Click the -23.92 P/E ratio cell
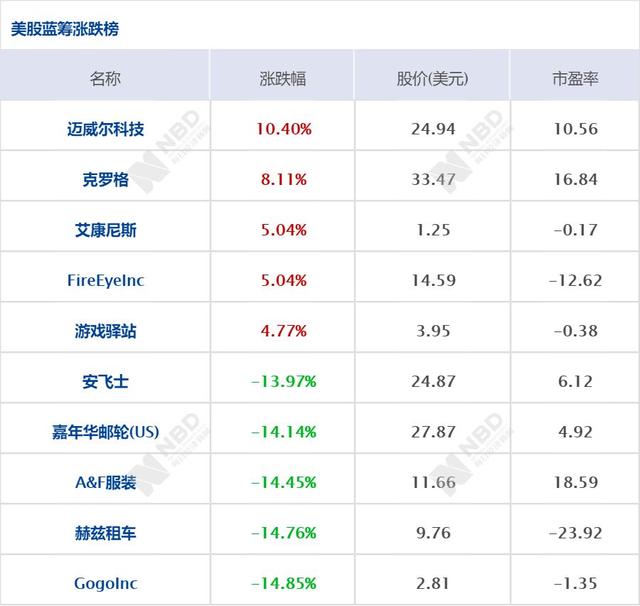Screen dimensions: 640x606 pos(575,533)
